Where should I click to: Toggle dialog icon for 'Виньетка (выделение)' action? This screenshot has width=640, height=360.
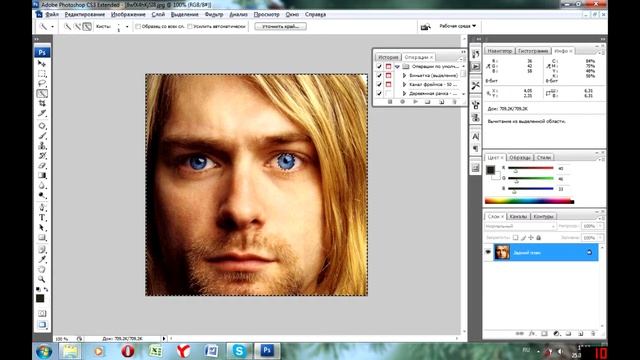click(388, 76)
